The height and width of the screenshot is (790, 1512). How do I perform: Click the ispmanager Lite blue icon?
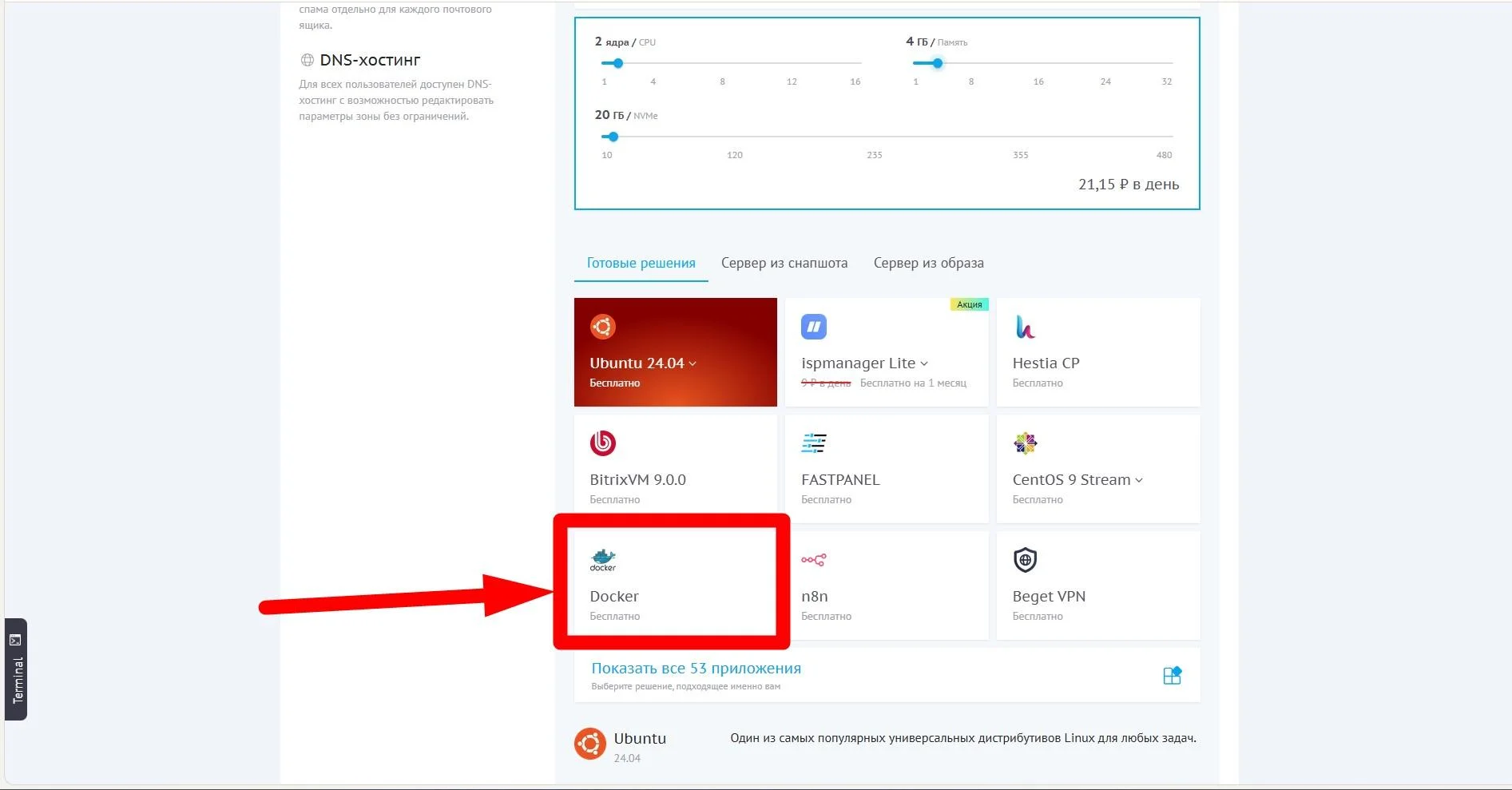[814, 327]
